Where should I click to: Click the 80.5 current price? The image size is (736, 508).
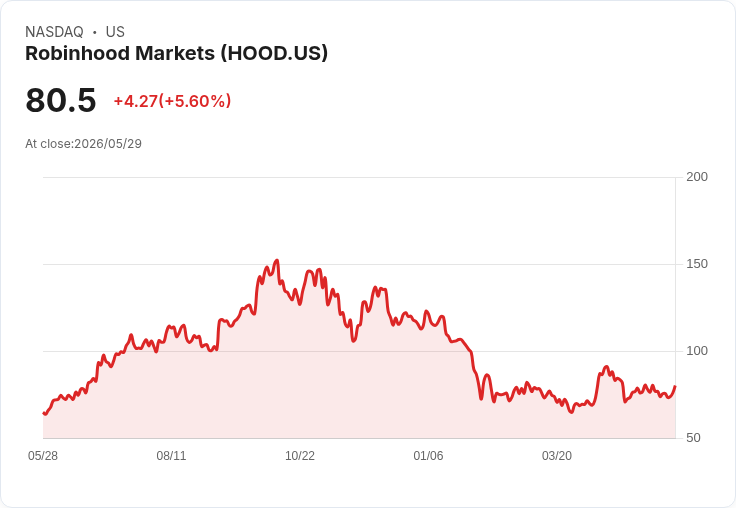click(61, 100)
